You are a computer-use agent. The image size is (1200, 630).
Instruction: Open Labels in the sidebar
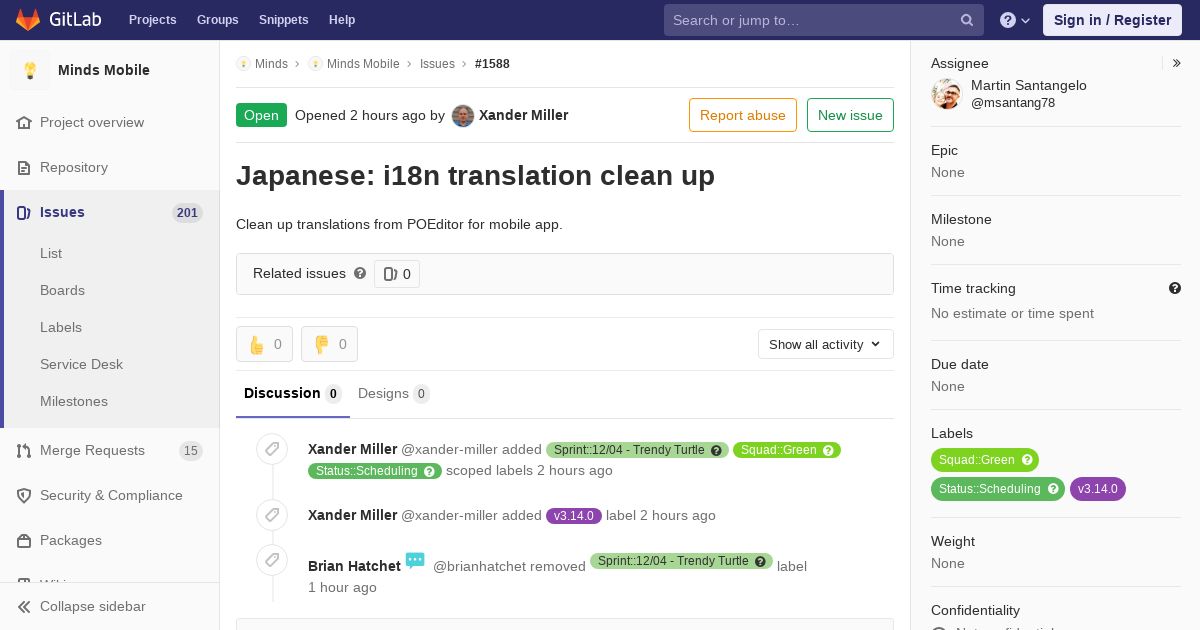coord(61,327)
